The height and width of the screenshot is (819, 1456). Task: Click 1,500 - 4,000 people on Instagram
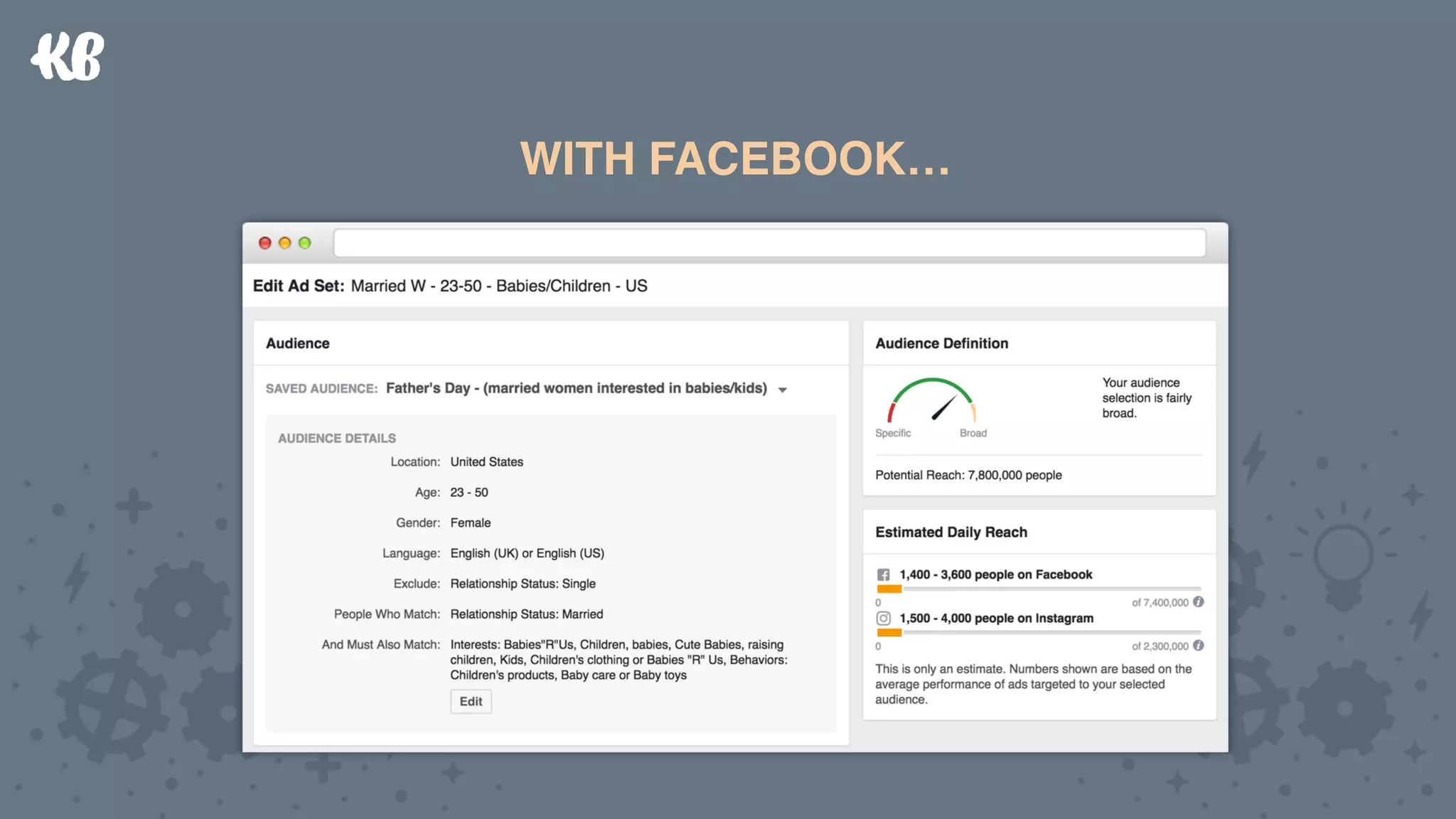997,619
